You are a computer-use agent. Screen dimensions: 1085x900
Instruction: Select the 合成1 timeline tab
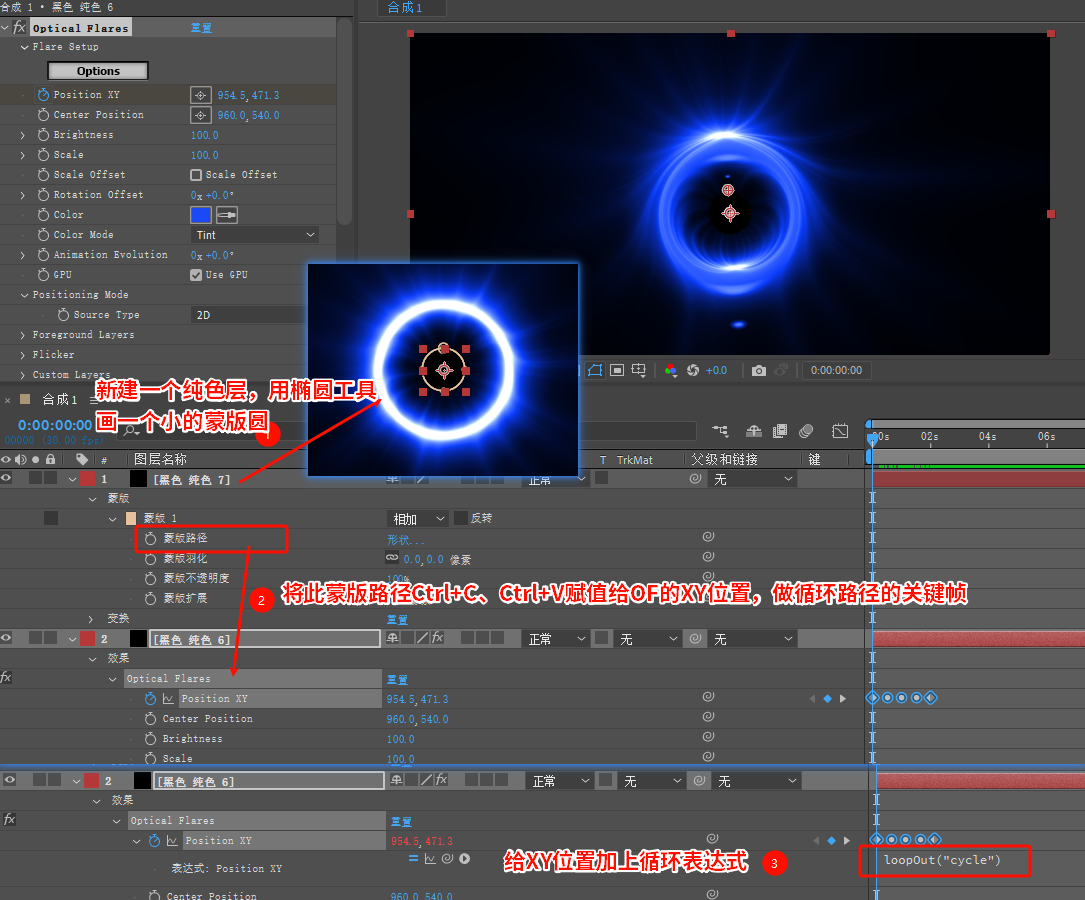[x=60, y=399]
